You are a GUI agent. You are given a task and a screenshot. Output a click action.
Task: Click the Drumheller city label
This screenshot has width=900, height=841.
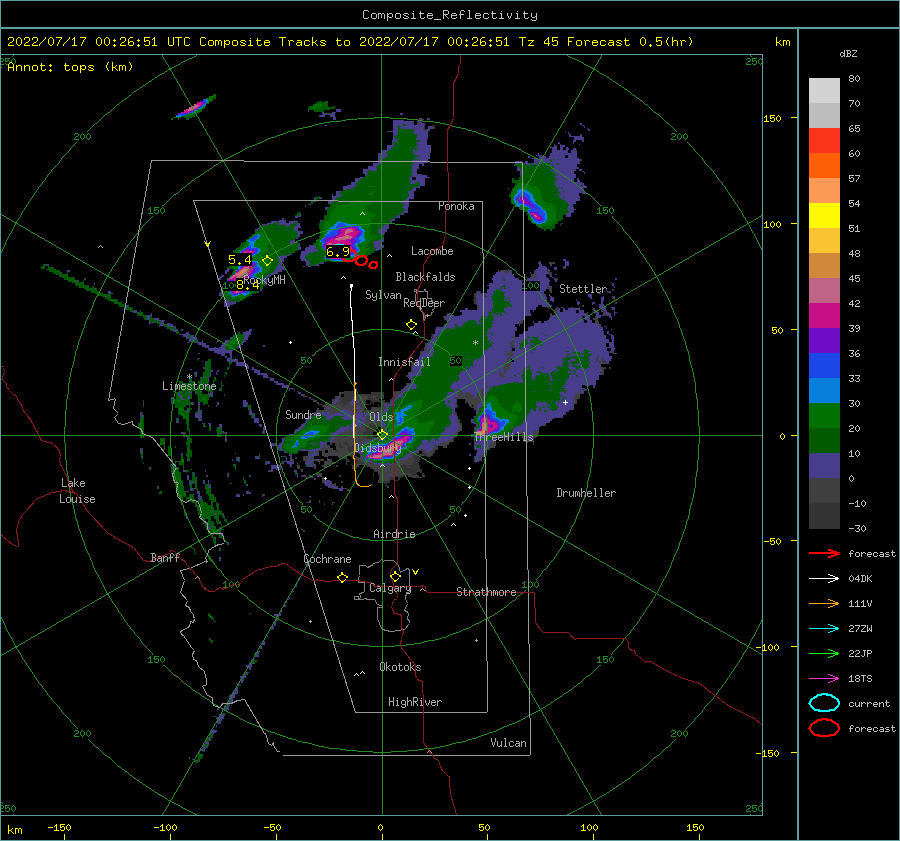586,493
